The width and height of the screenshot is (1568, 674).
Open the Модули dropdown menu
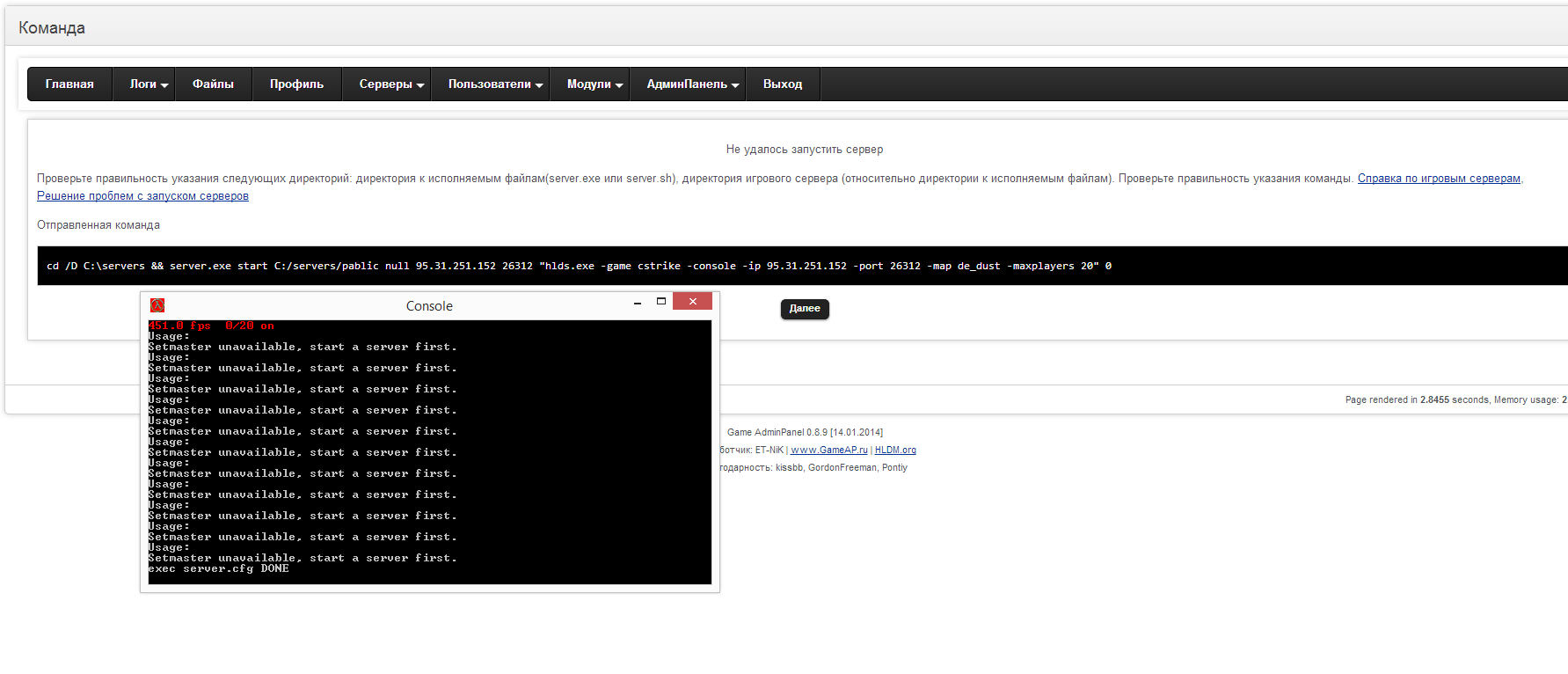pyautogui.click(x=594, y=84)
